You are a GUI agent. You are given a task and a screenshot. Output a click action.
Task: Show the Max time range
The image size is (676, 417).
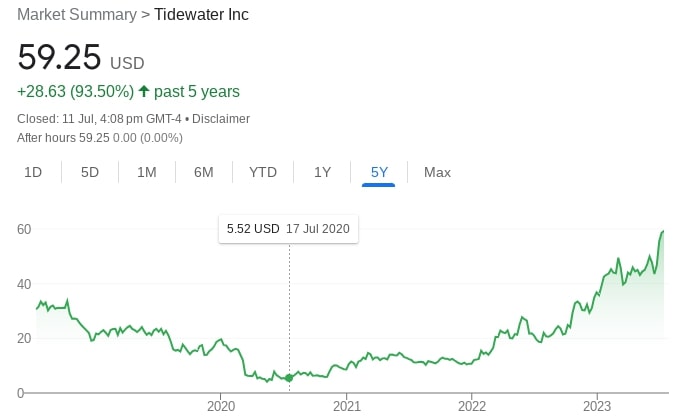pos(437,172)
